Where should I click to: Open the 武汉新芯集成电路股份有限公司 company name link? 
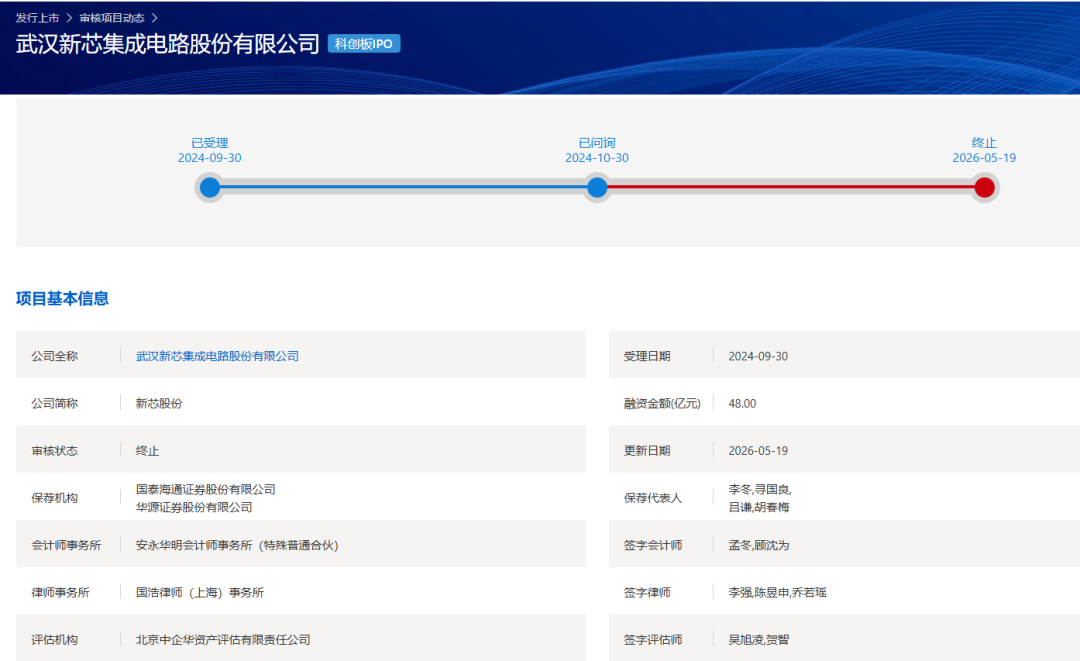217,356
